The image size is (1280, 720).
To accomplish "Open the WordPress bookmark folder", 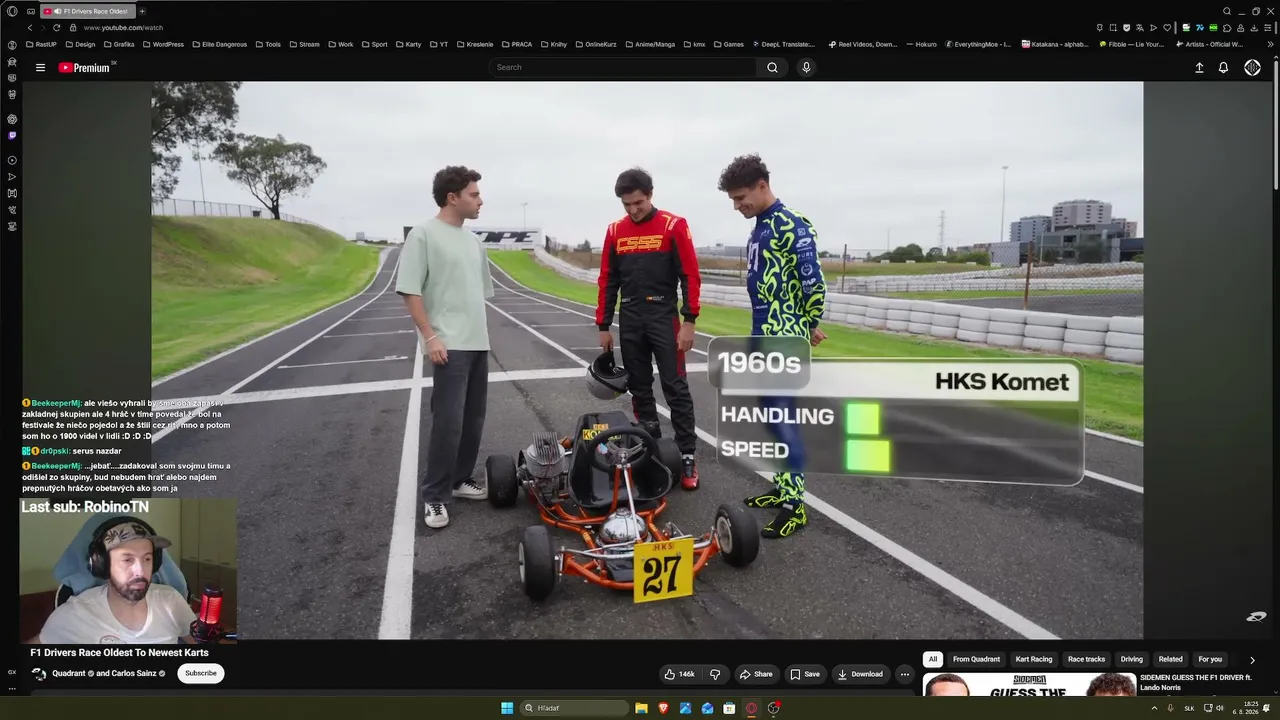I will [x=163, y=44].
